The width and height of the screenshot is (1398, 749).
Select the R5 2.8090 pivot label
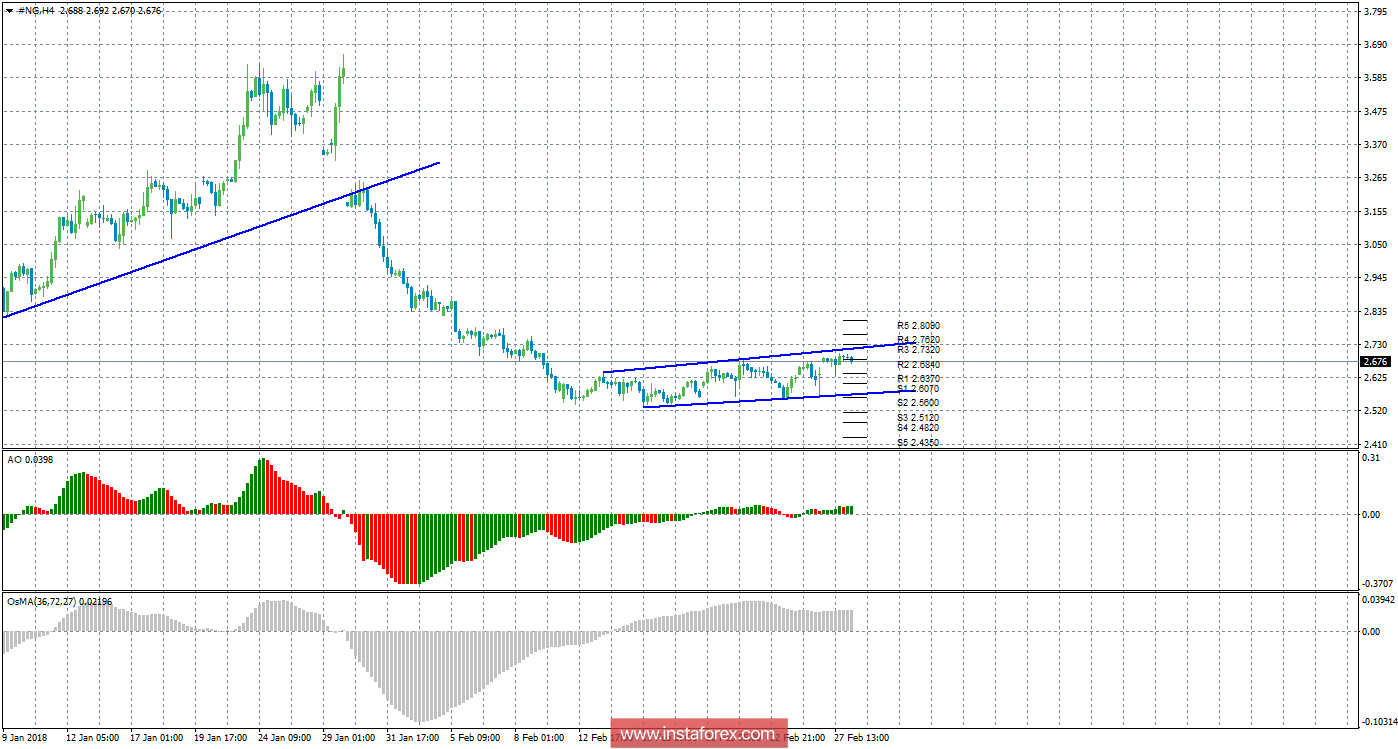pyautogui.click(x=917, y=326)
